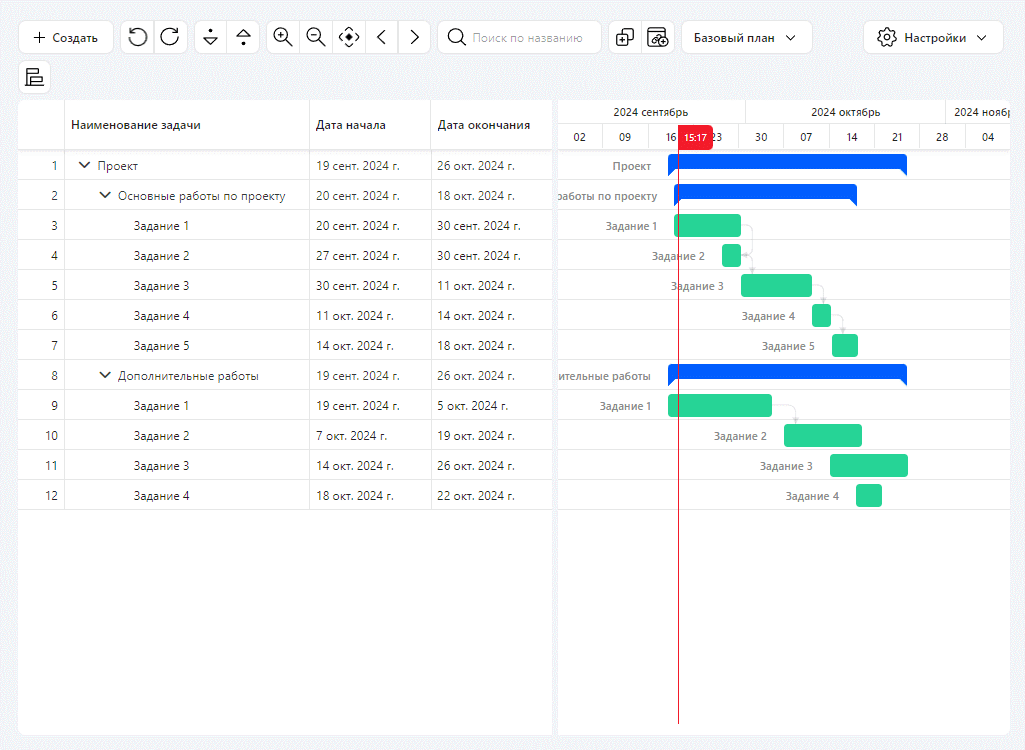Viewport: 1025px width, 750px height.
Task: Click start date 27 сент. 2024 г.
Action: pos(358,256)
